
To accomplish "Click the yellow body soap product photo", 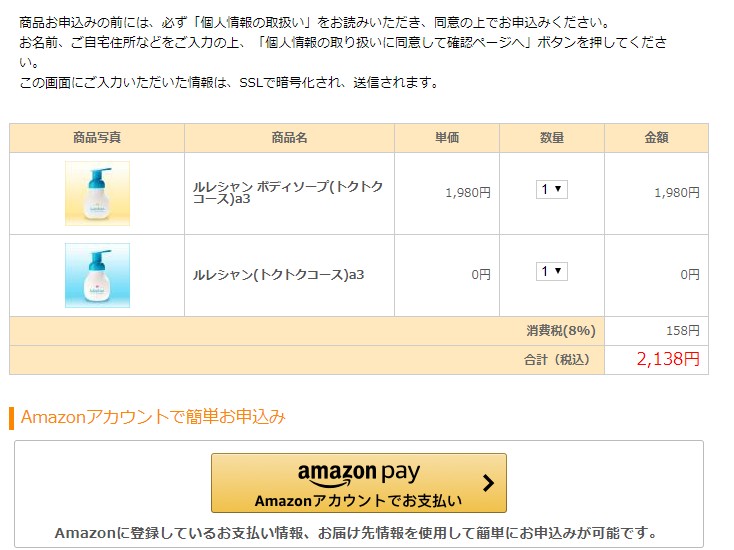I will 97,193.
